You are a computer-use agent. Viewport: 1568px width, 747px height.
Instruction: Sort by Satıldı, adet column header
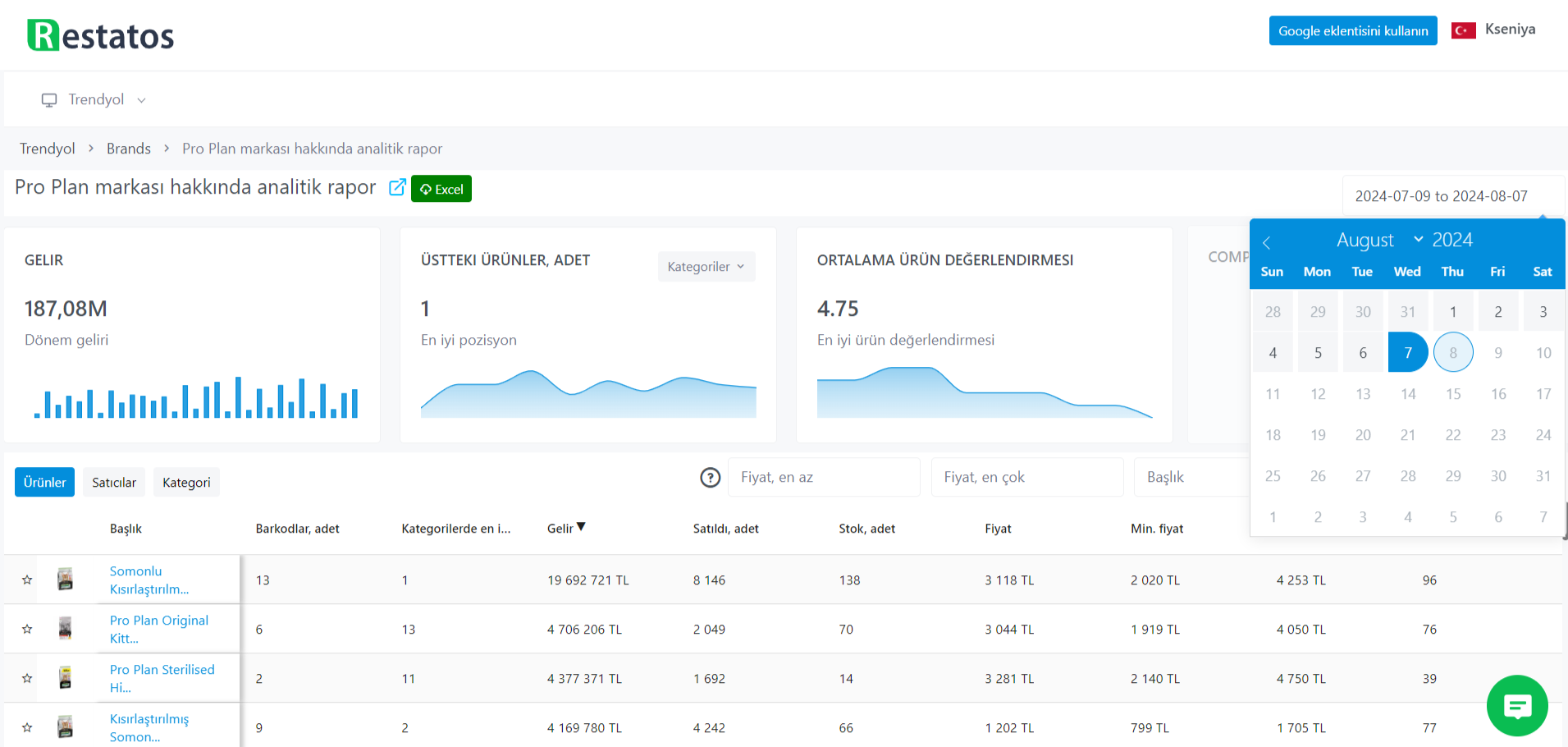point(725,529)
